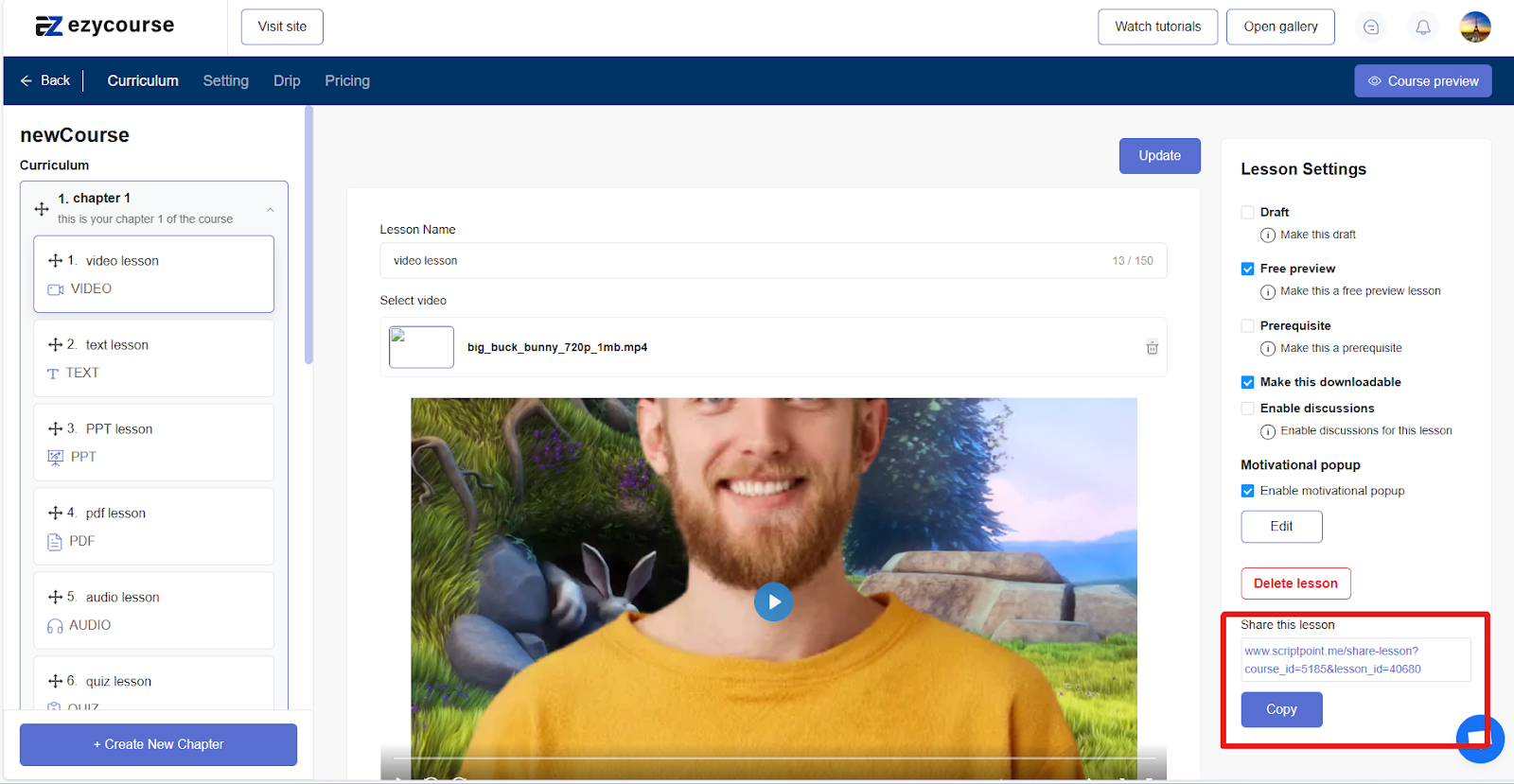
Task: Click the free preview info icon
Action: click(1267, 292)
